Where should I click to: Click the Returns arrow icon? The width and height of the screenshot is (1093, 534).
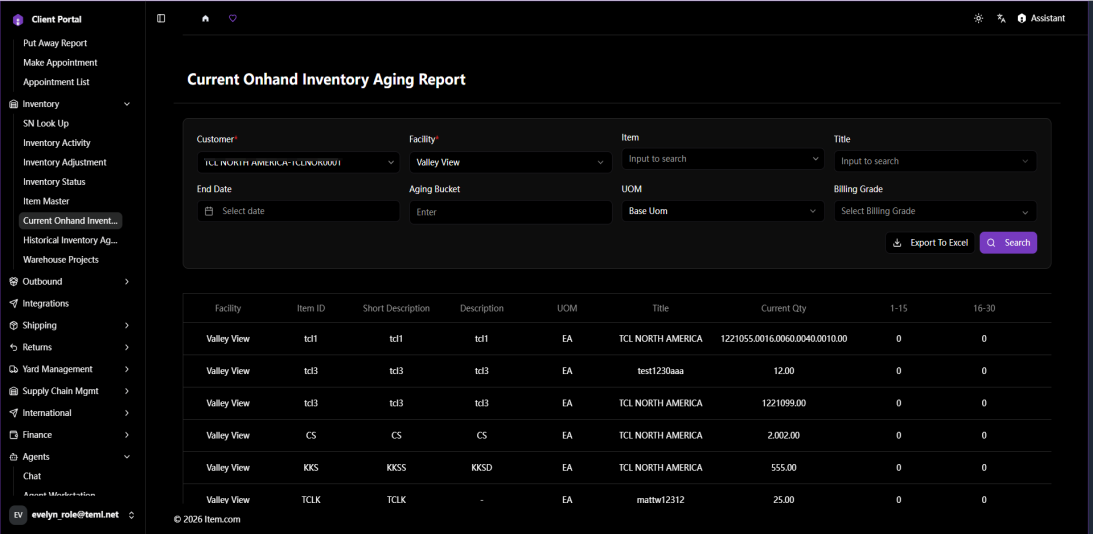tap(13, 347)
